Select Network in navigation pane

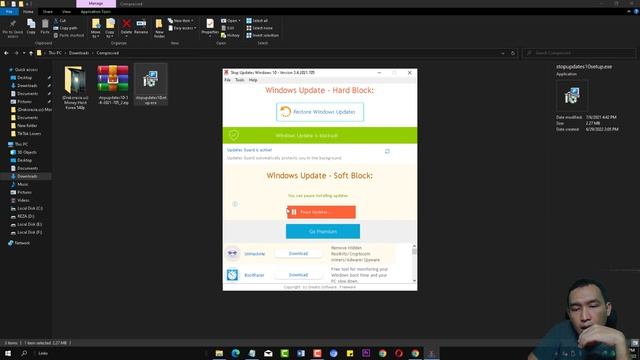click(x=22, y=243)
